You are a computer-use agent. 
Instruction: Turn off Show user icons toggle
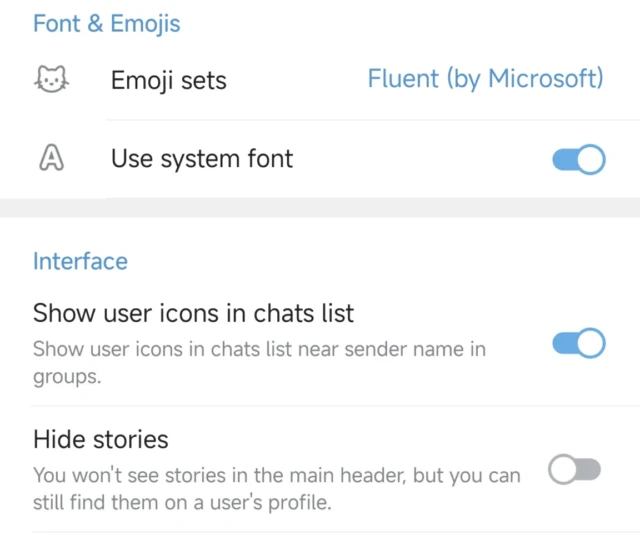pyautogui.click(x=578, y=344)
